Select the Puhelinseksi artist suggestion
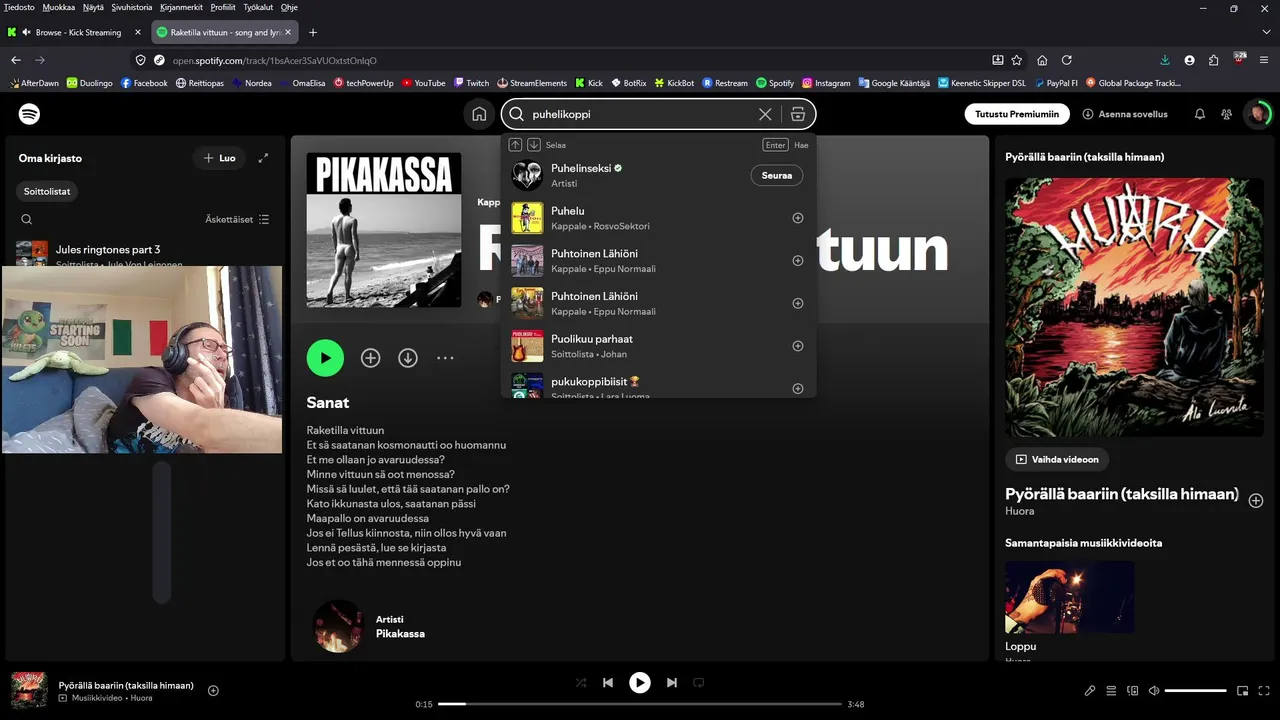 [659, 175]
